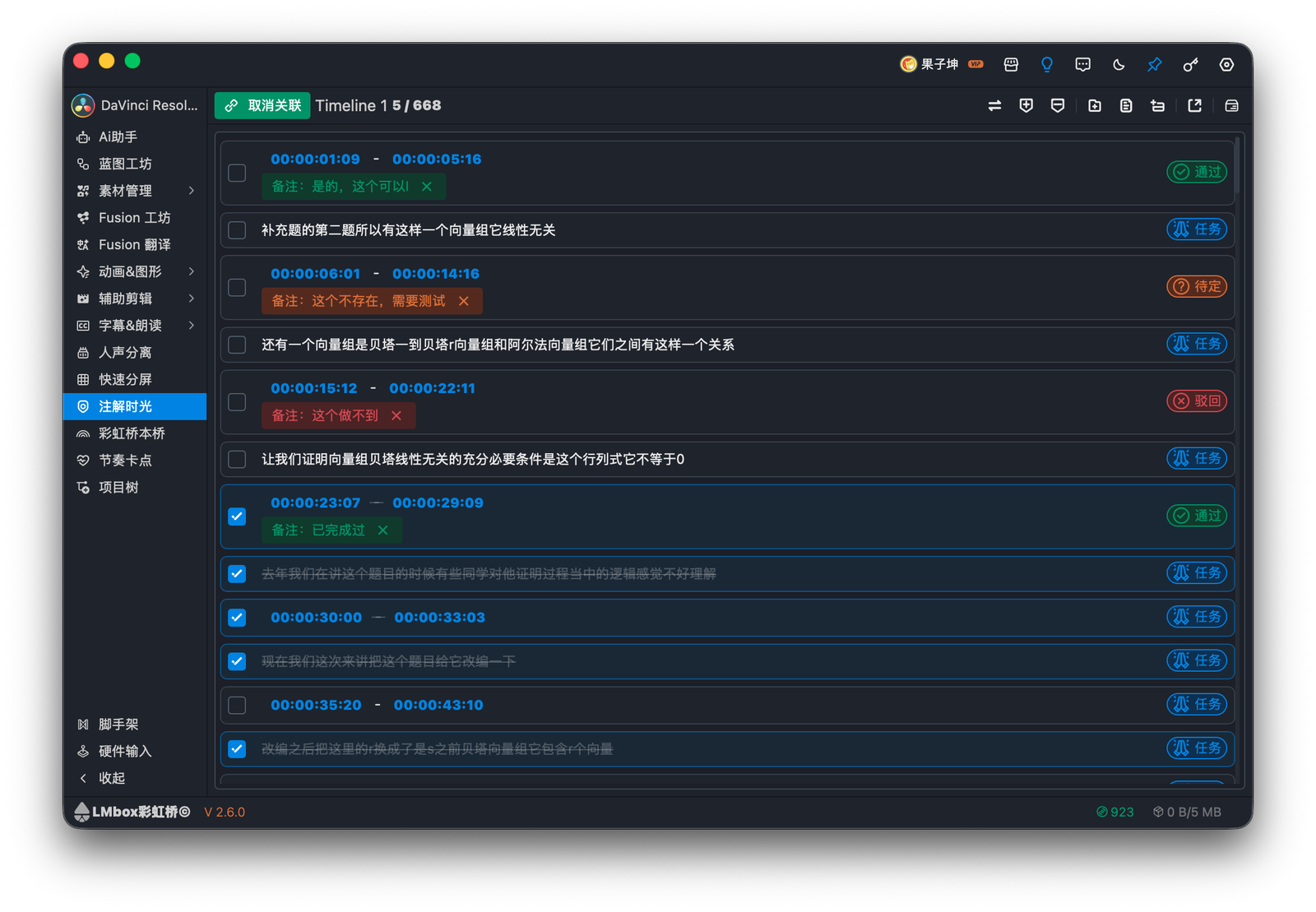Remove the note 是的，这个可以 with its X
Viewport: 1316px width, 912px height.
427,187
